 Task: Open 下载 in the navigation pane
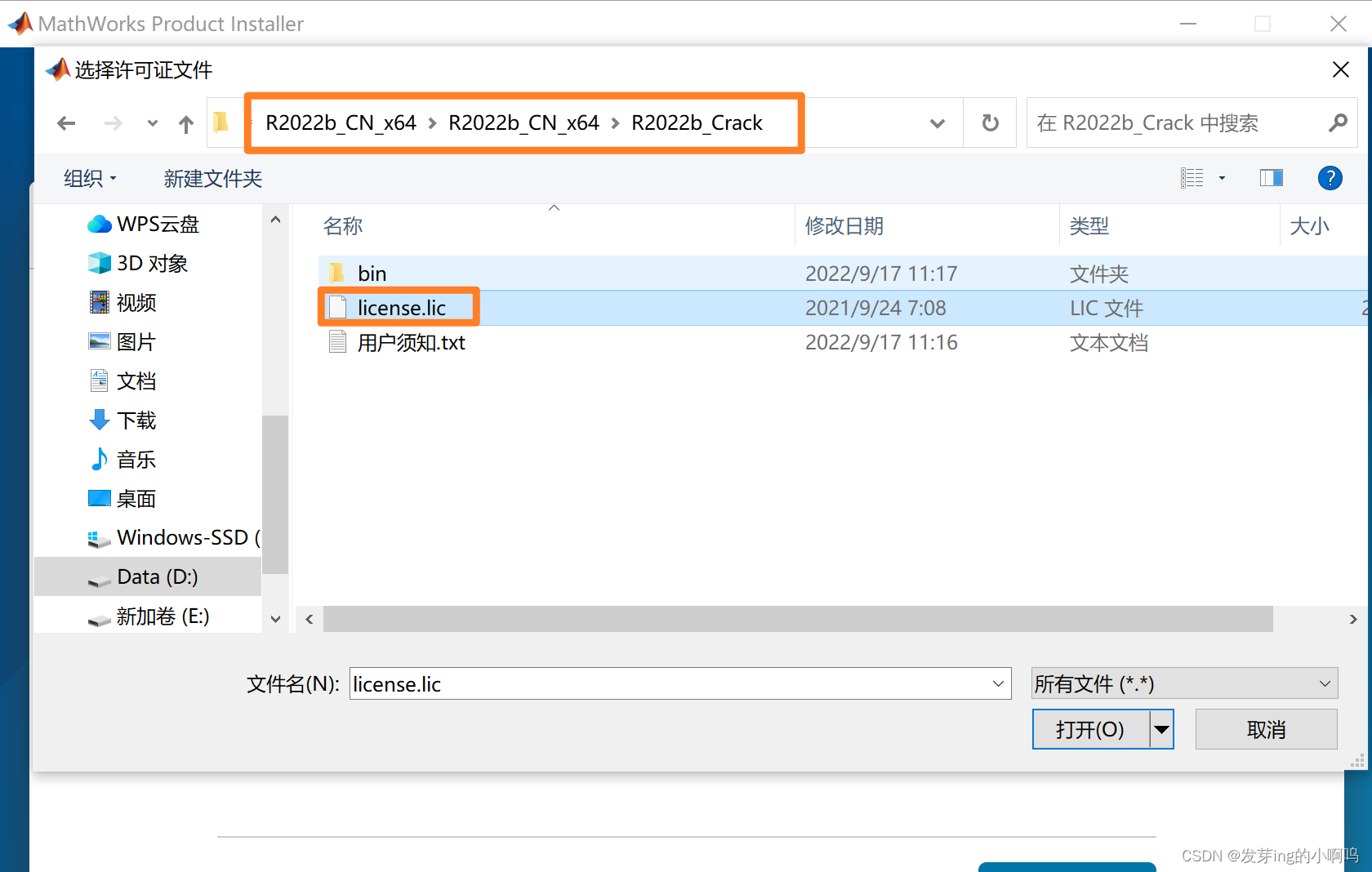pyautogui.click(x=122, y=420)
